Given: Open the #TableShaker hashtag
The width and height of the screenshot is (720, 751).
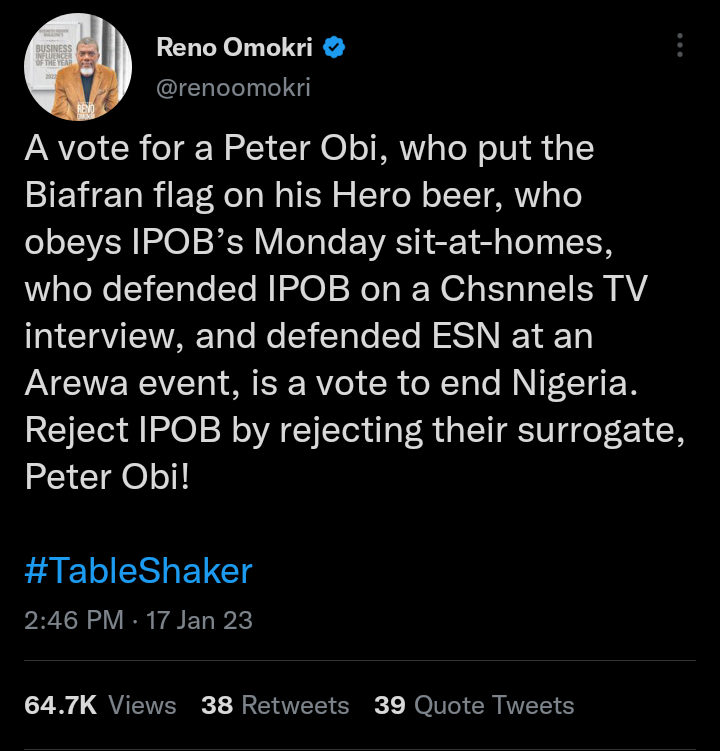Looking at the screenshot, I should click(x=138, y=571).
